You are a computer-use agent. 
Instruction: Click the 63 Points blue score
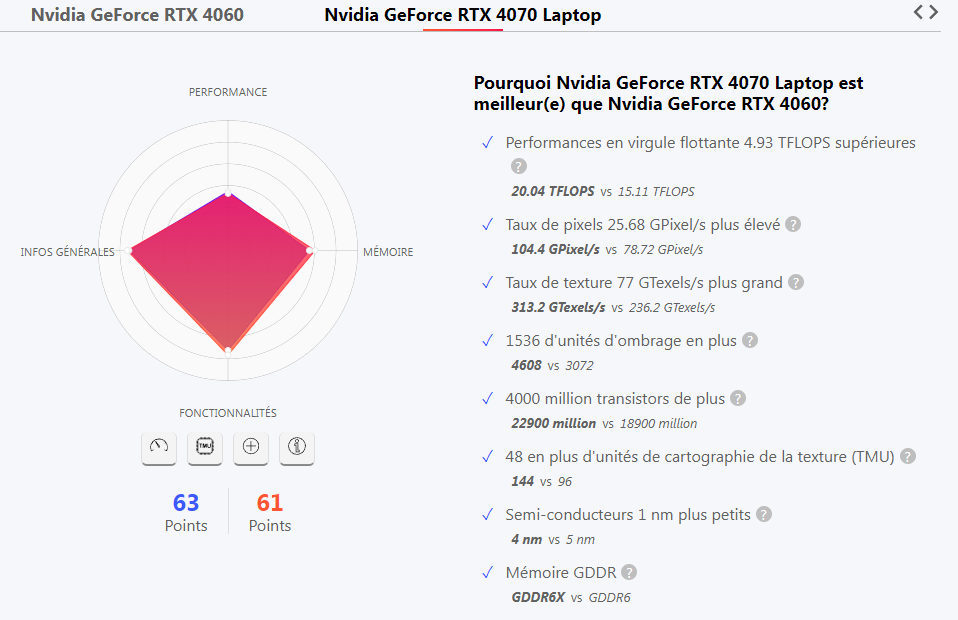[x=186, y=513]
